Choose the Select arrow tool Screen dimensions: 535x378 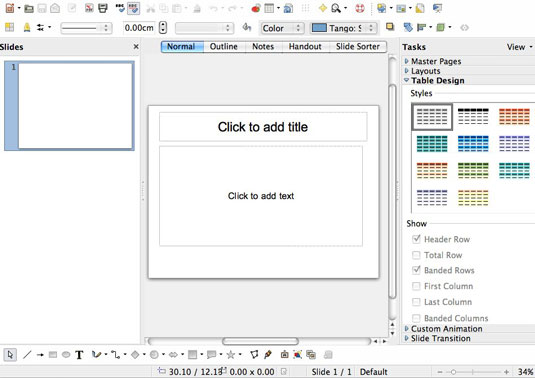tap(10, 355)
